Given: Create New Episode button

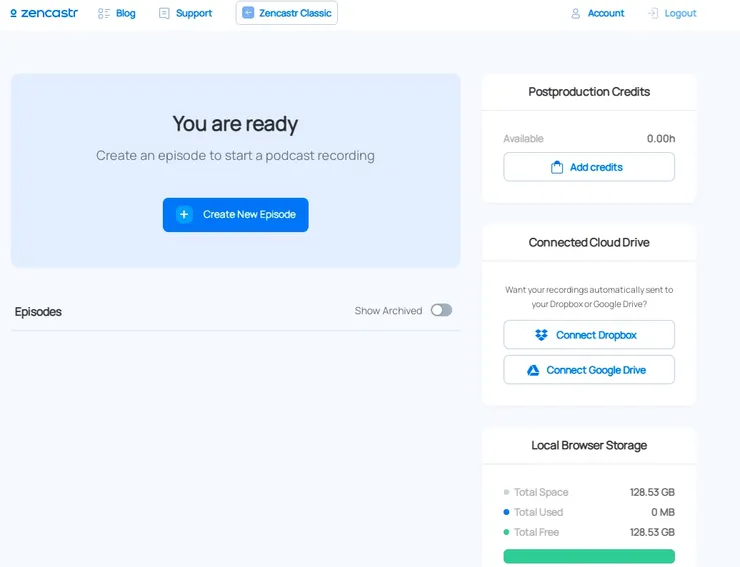Looking at the screenshot, I should [235, 215].
